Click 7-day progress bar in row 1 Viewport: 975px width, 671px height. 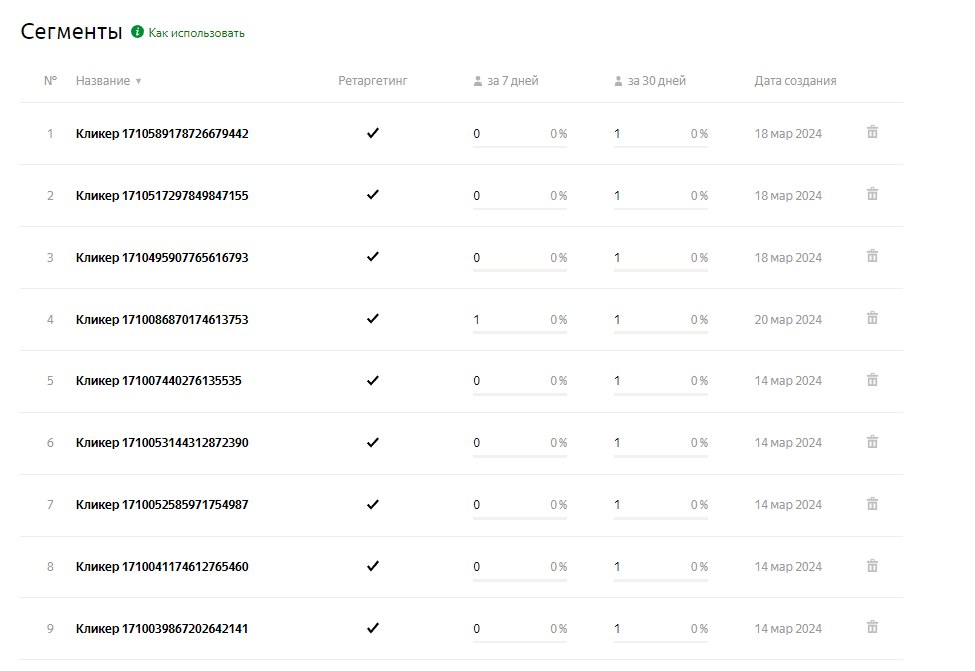pos(520,147)
